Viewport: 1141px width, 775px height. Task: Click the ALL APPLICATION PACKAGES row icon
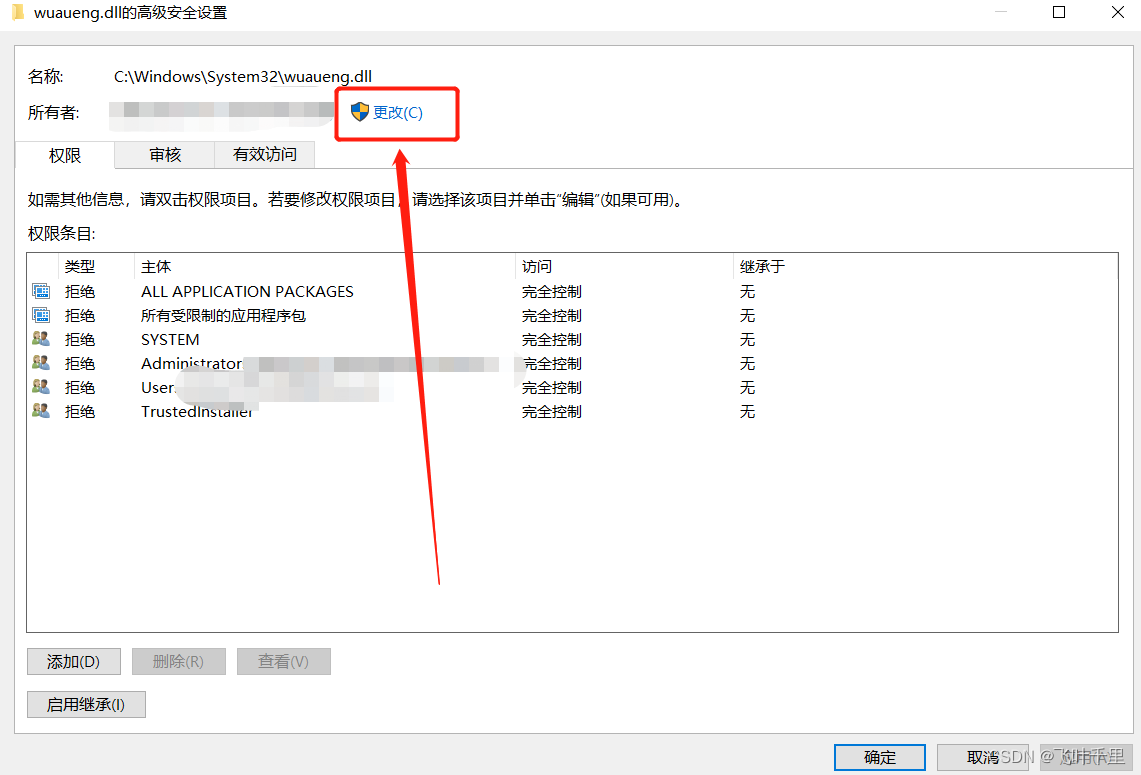tap(41, 291)
